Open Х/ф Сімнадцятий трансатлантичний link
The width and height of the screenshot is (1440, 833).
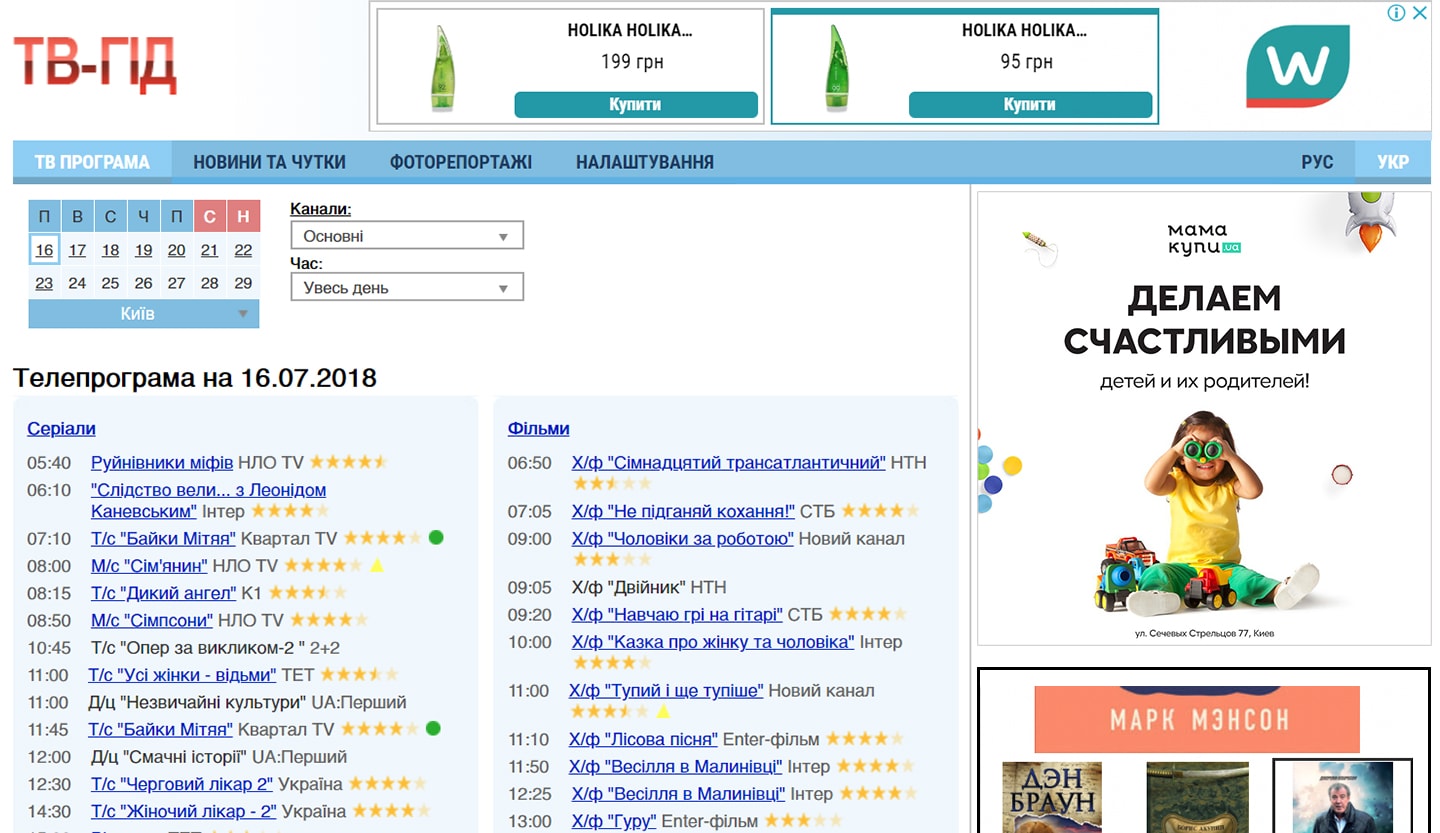(x=729, y=463)
